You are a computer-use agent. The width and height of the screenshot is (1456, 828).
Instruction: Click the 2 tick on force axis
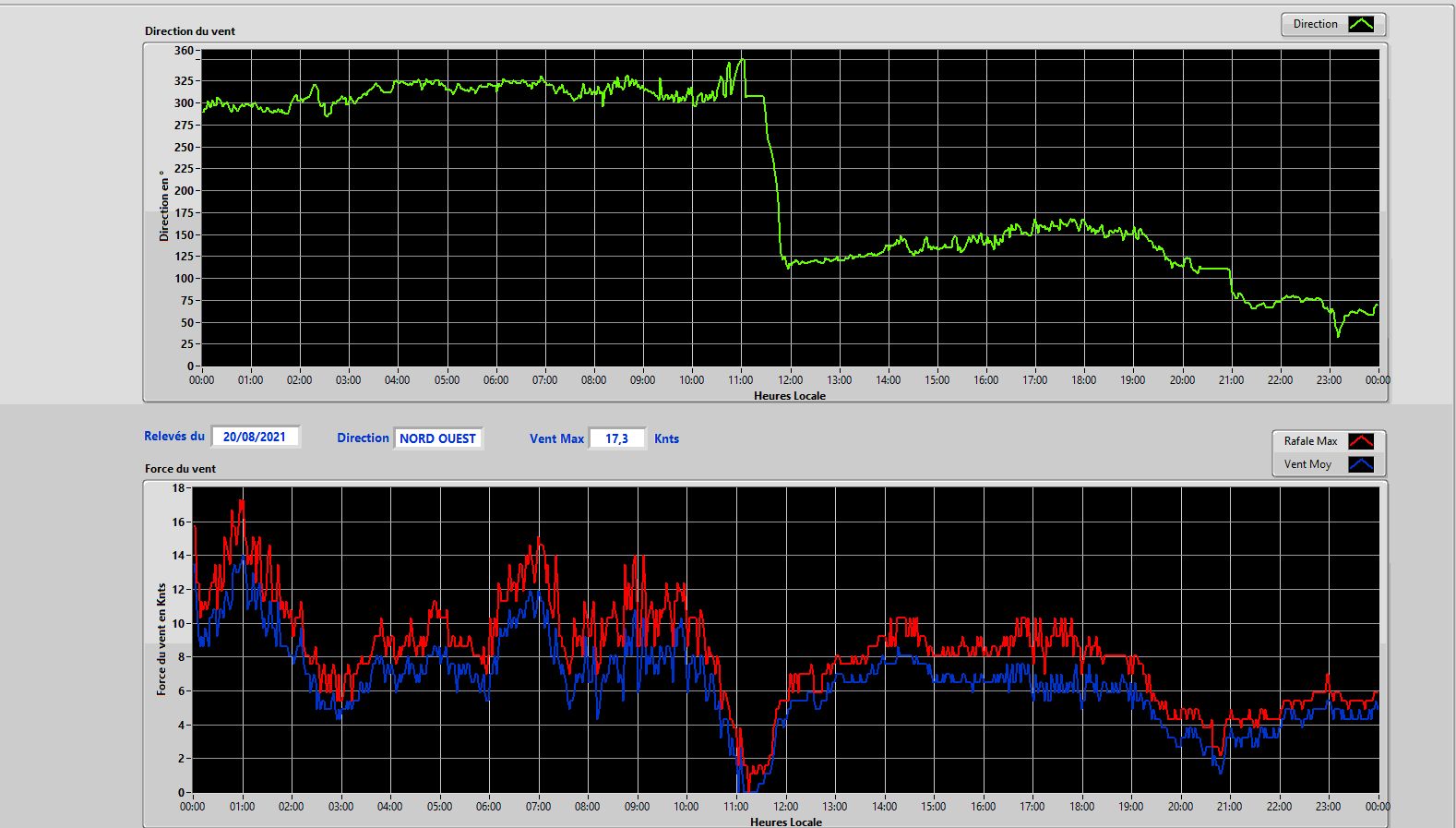(x=182, y=758)
